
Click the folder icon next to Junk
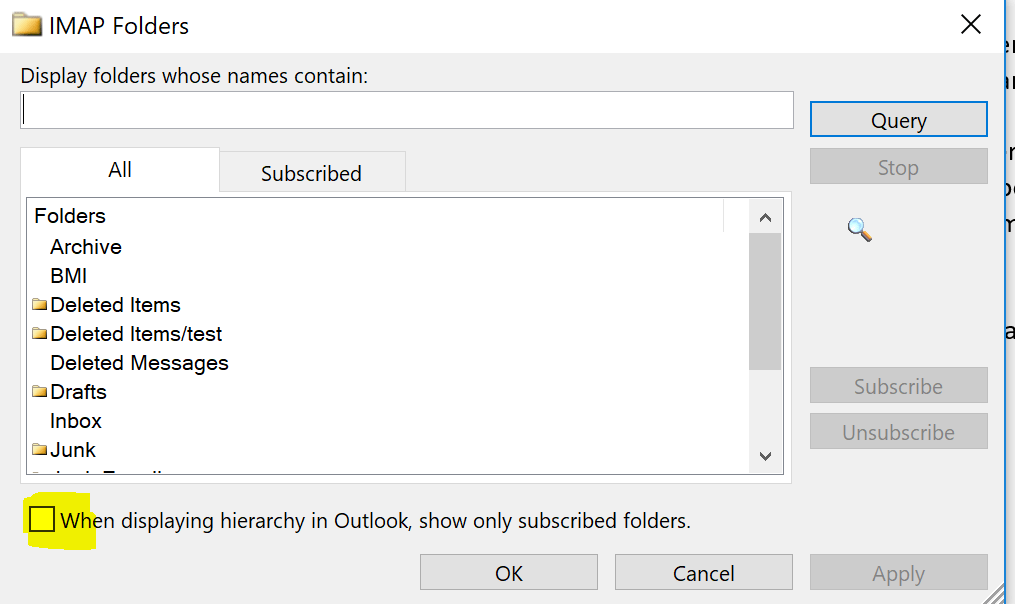coord(39,450)
